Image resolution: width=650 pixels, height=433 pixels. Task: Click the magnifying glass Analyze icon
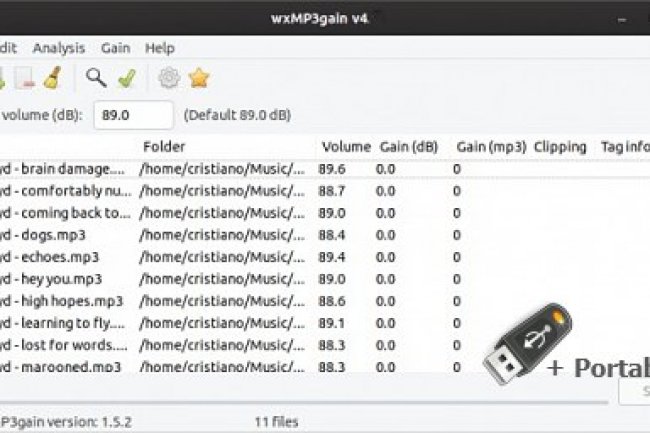[96, 78]
